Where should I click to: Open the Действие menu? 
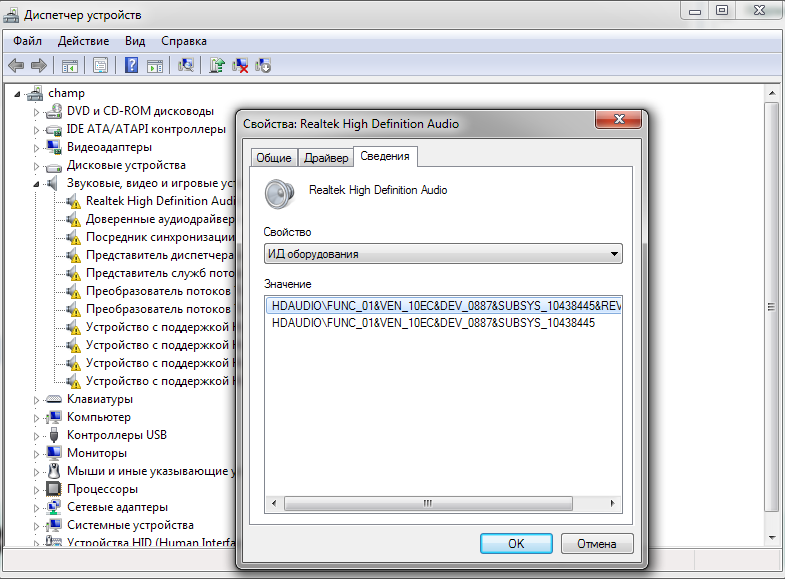pyautogui.click(x=83, y=41)
